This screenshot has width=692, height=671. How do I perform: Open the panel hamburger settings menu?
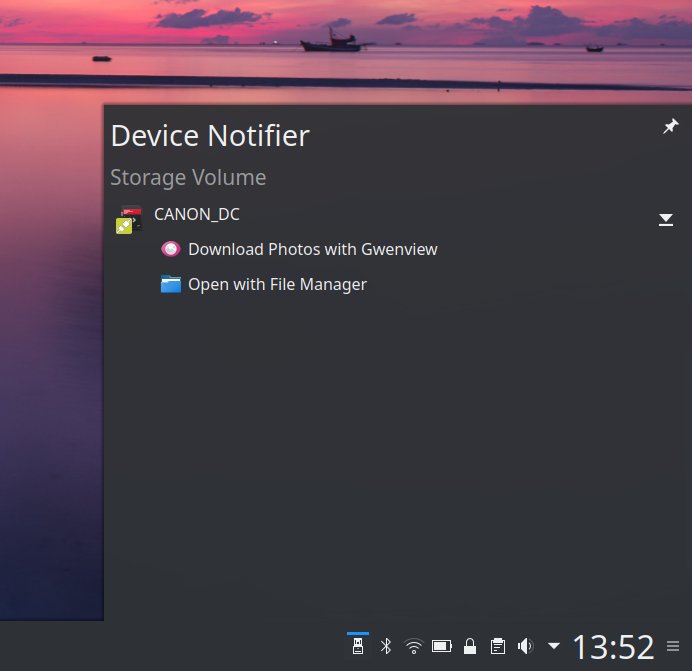673,647
